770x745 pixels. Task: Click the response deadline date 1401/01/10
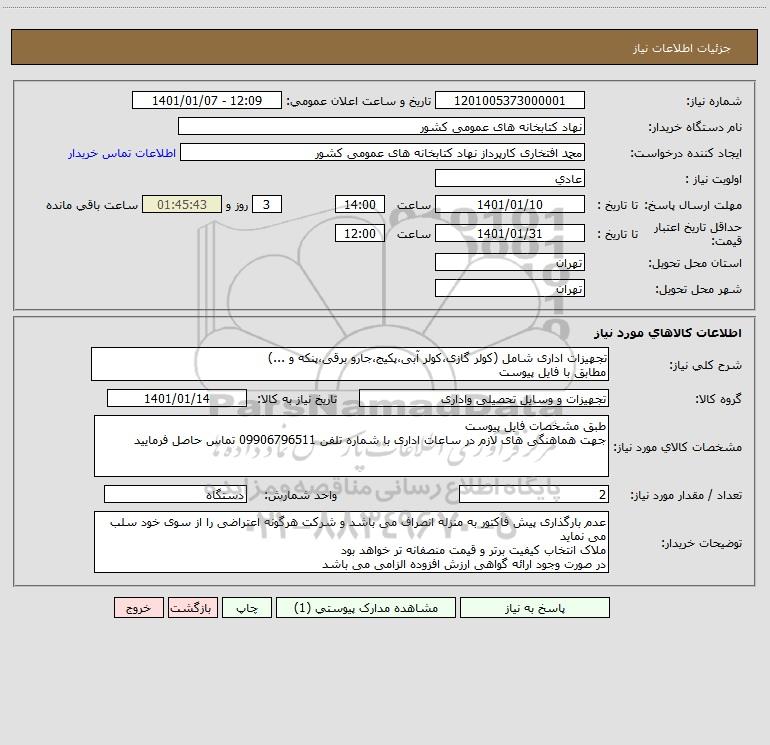[x=510, y=204]
